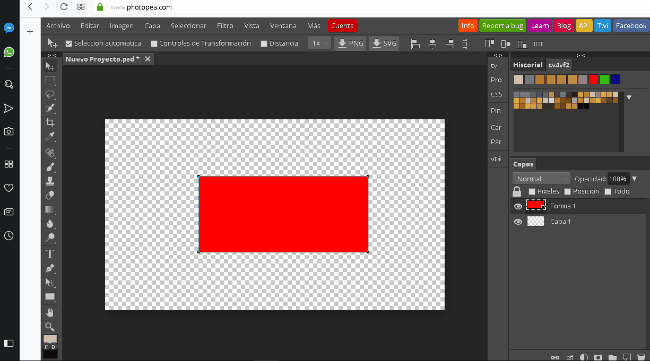Open Messenger in browser sidebar

(x=9, y=28)
